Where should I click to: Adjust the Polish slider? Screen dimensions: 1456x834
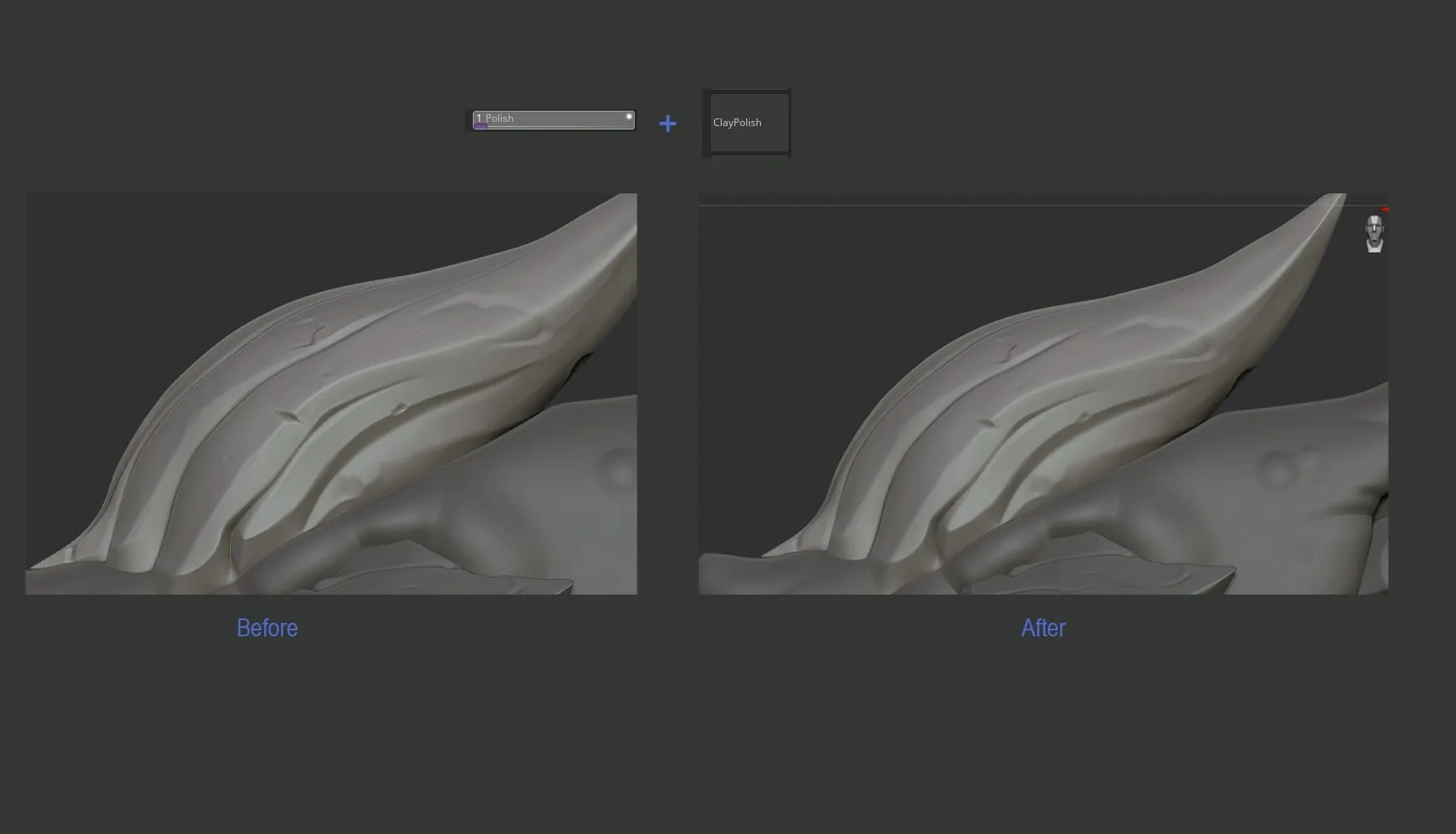(554, 120)
